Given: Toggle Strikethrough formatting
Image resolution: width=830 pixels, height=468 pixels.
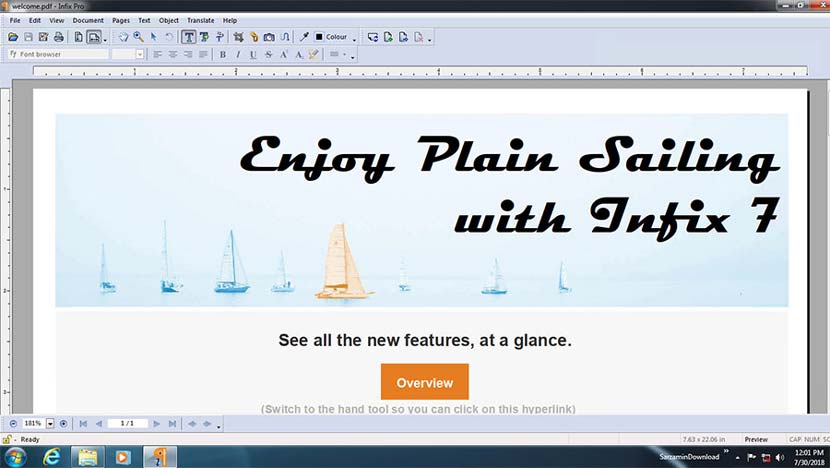Looking at the screenshot, I should tap(268, 54).
